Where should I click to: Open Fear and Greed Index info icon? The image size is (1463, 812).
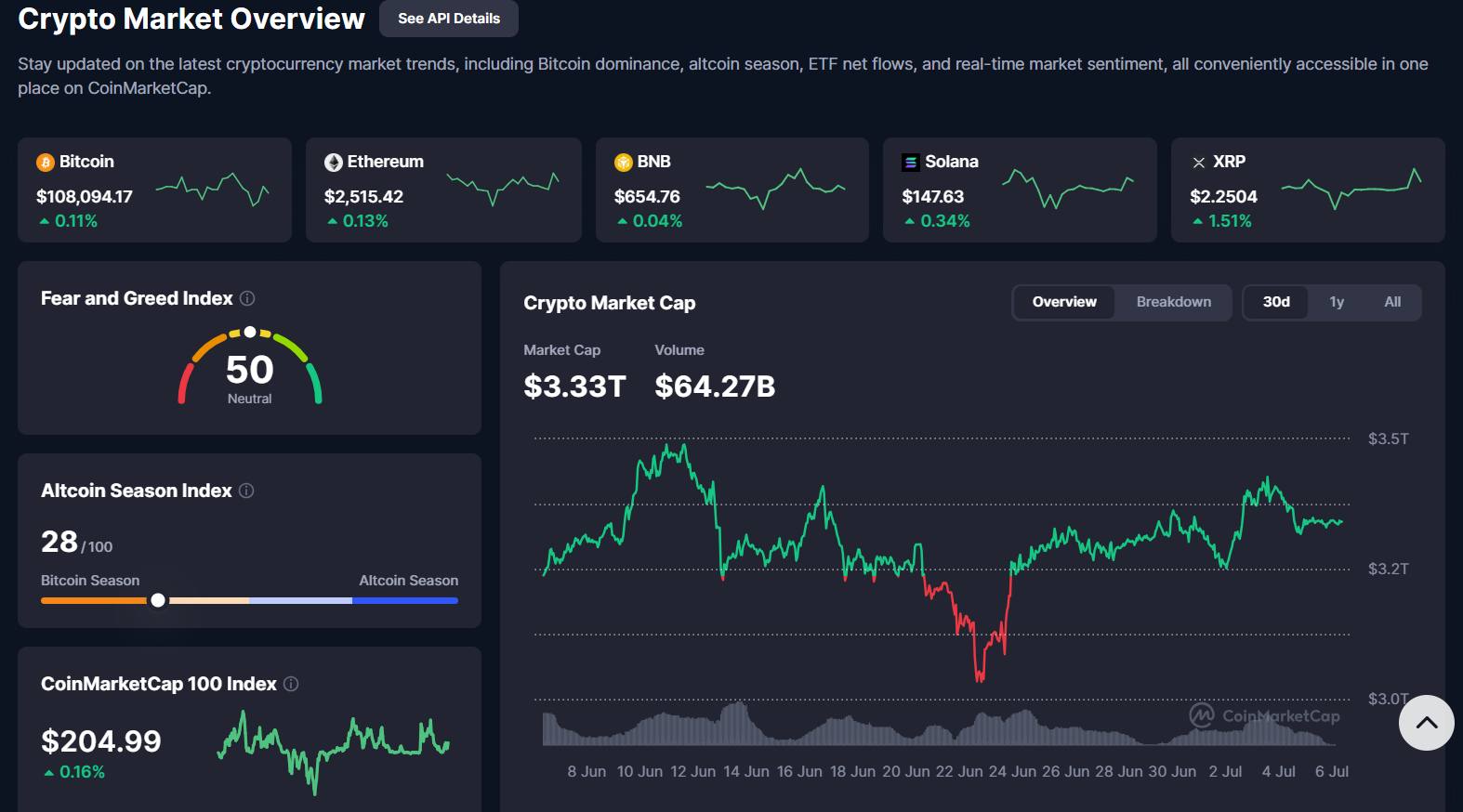tap(247, 298)
